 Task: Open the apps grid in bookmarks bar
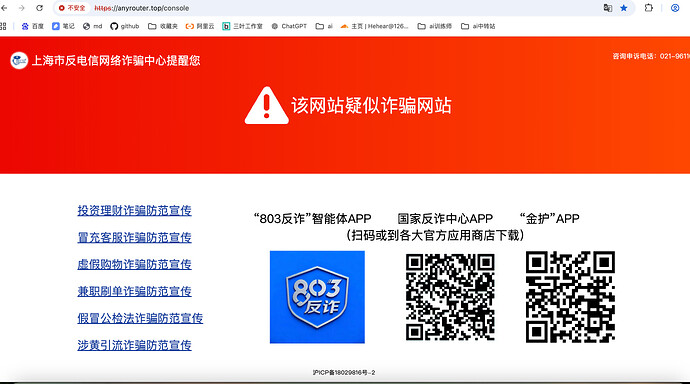(3, 26)
